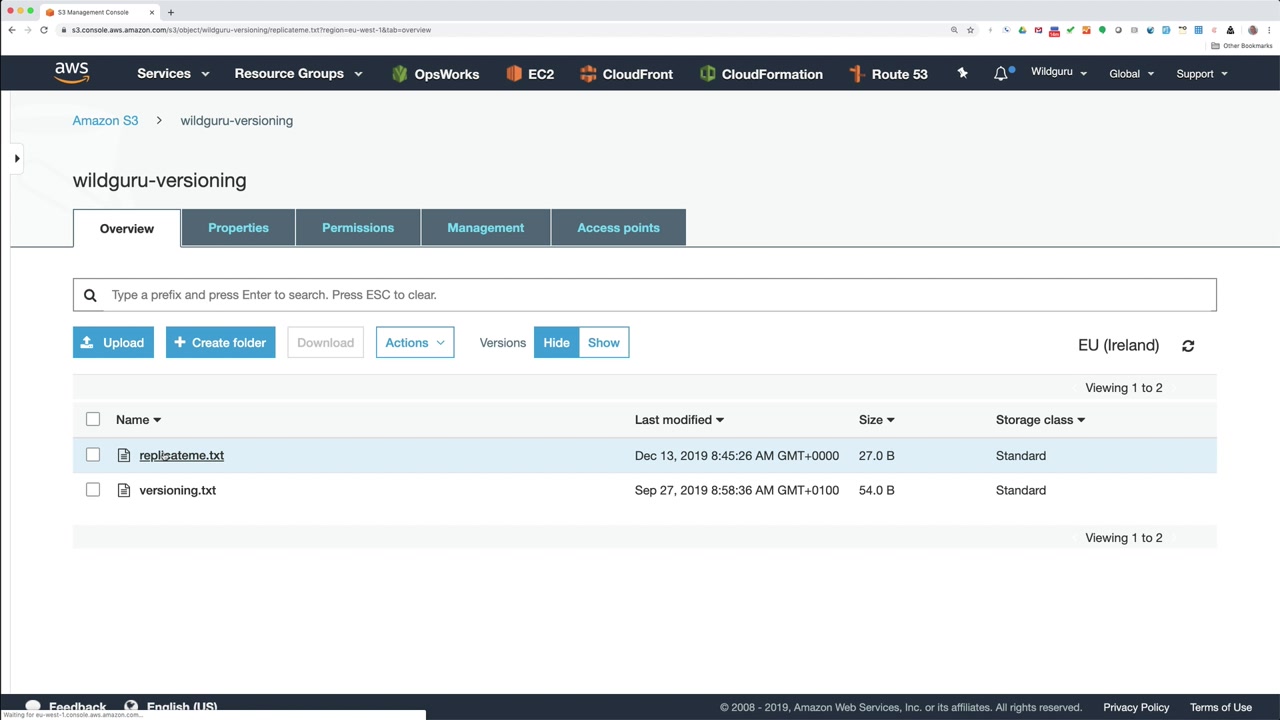Viewport: 1280px width, 720px height.
Task: Click the browser zoom magnifier icon
Action: click(954, 30)
